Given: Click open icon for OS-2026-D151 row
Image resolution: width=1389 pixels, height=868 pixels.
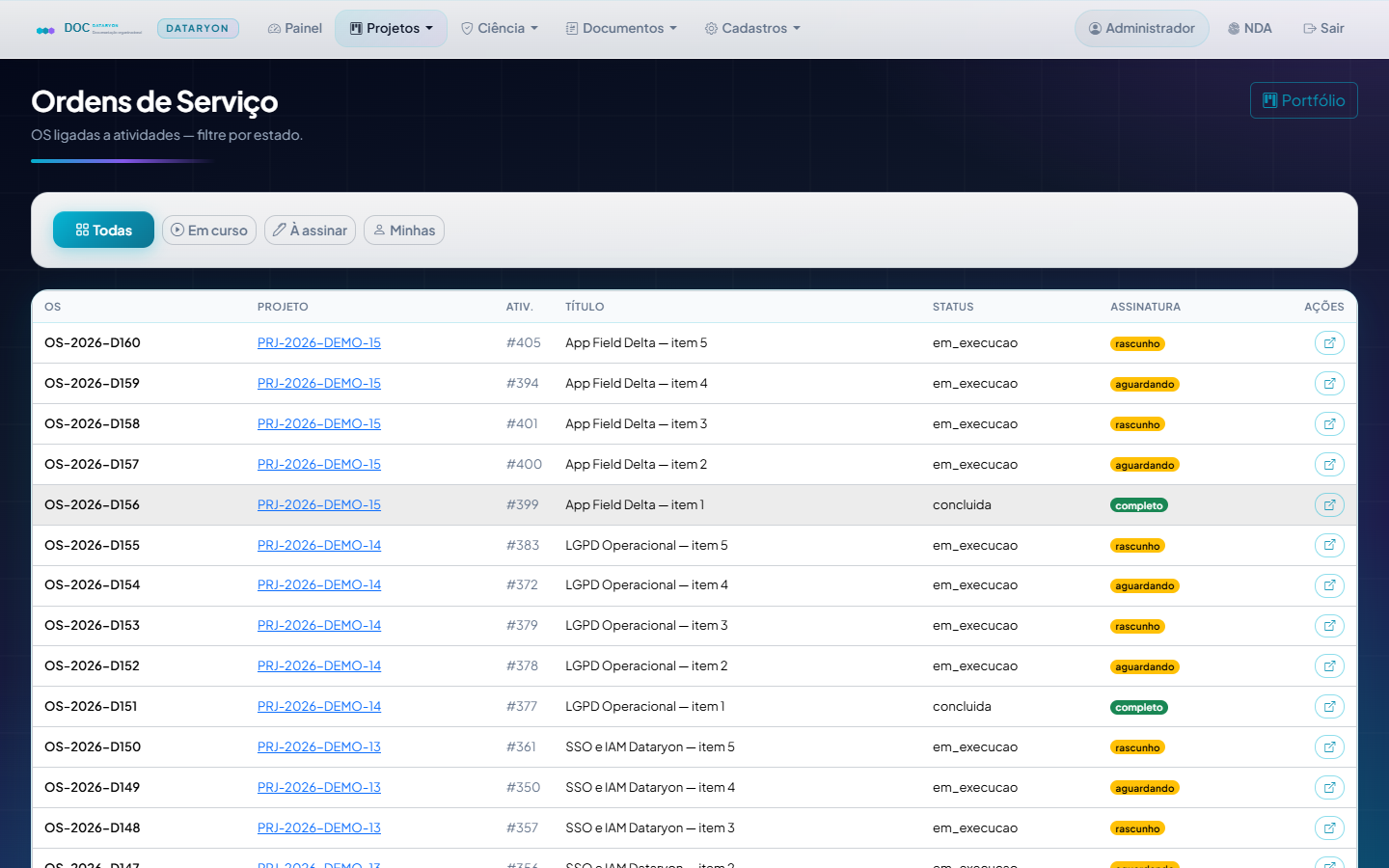Looking at the screenshot, I should 1329,707.
